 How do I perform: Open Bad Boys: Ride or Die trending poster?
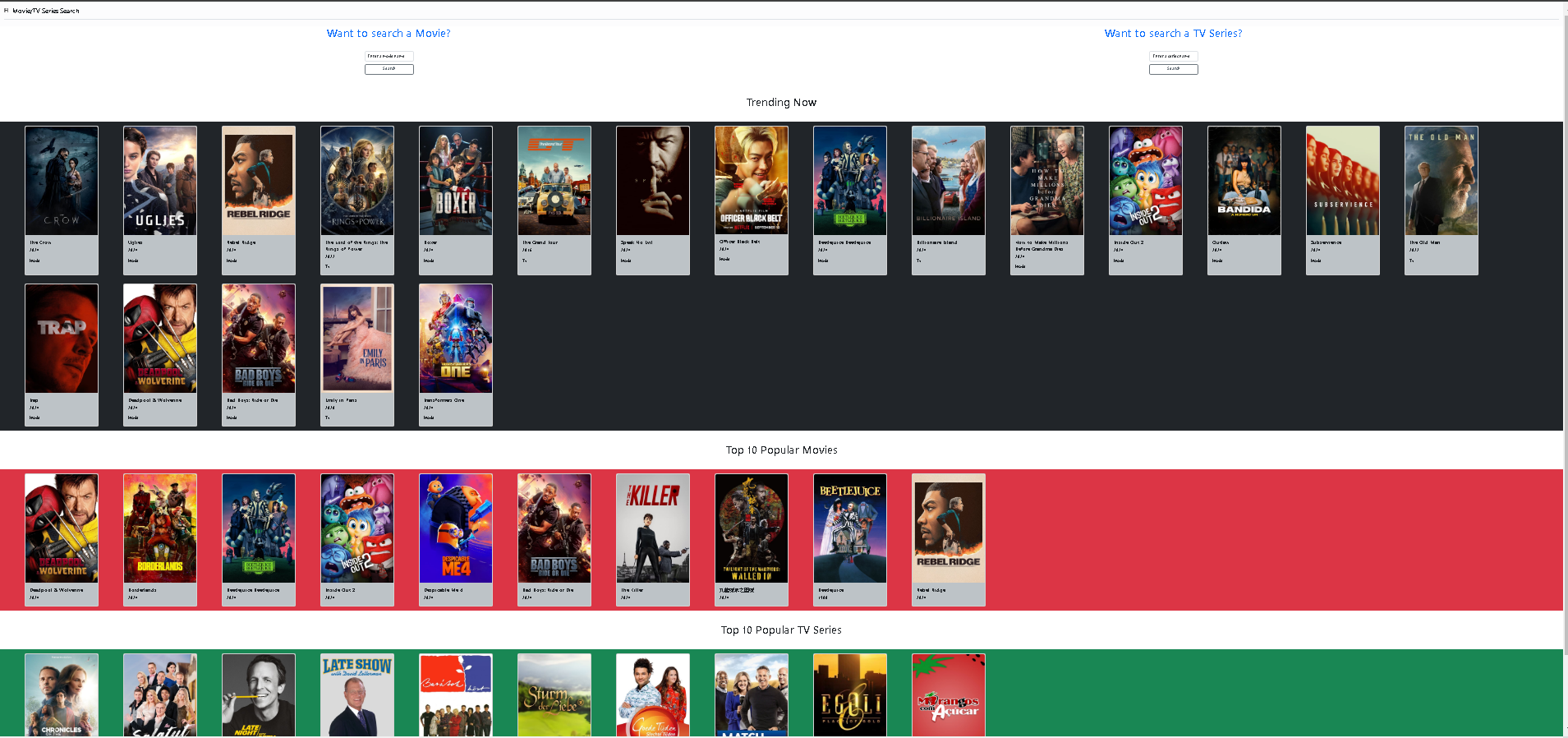point(259,339)
